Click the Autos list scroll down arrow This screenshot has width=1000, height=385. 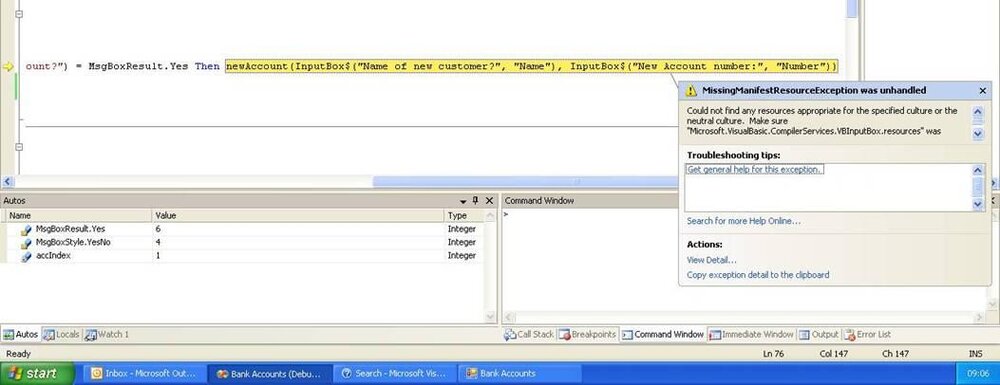[x=490, y=317]
